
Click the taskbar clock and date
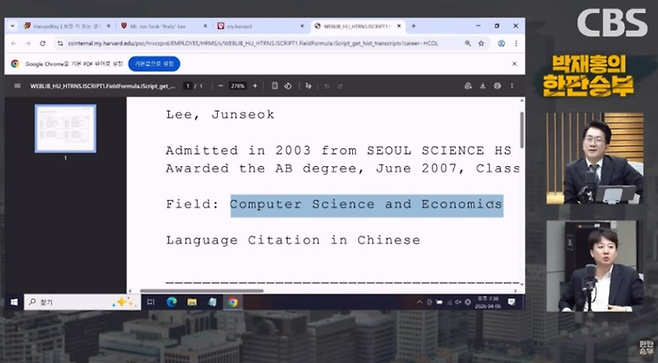[x=487, y=302]
